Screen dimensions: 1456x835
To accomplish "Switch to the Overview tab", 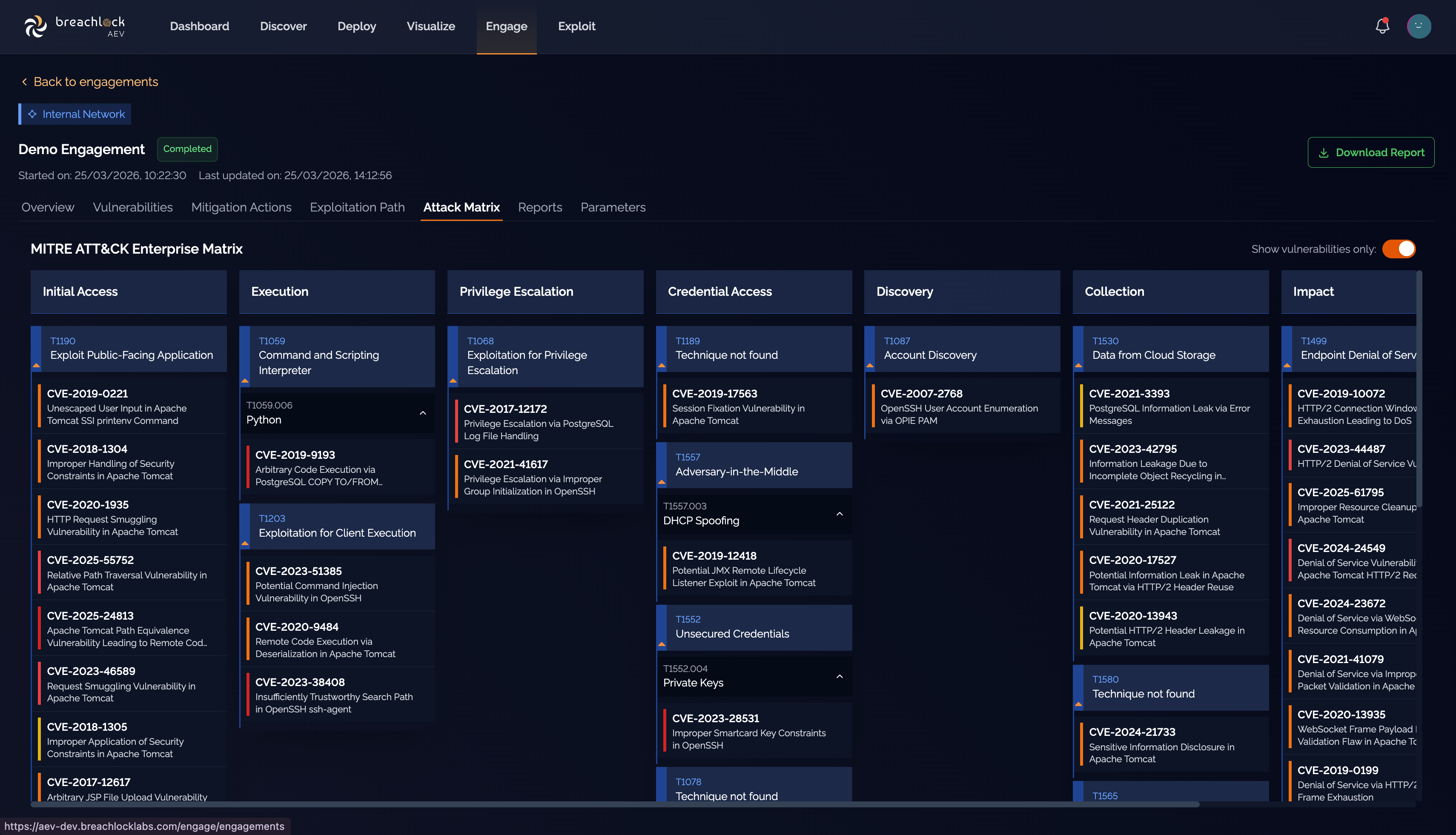I will tap(48, 207).
